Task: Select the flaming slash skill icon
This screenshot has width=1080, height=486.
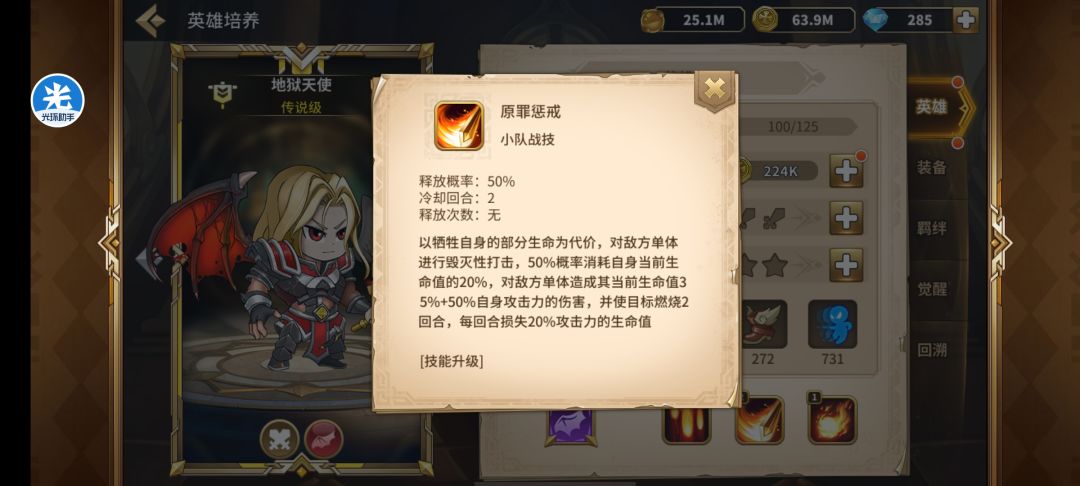Action: click(x=759, y=420)
